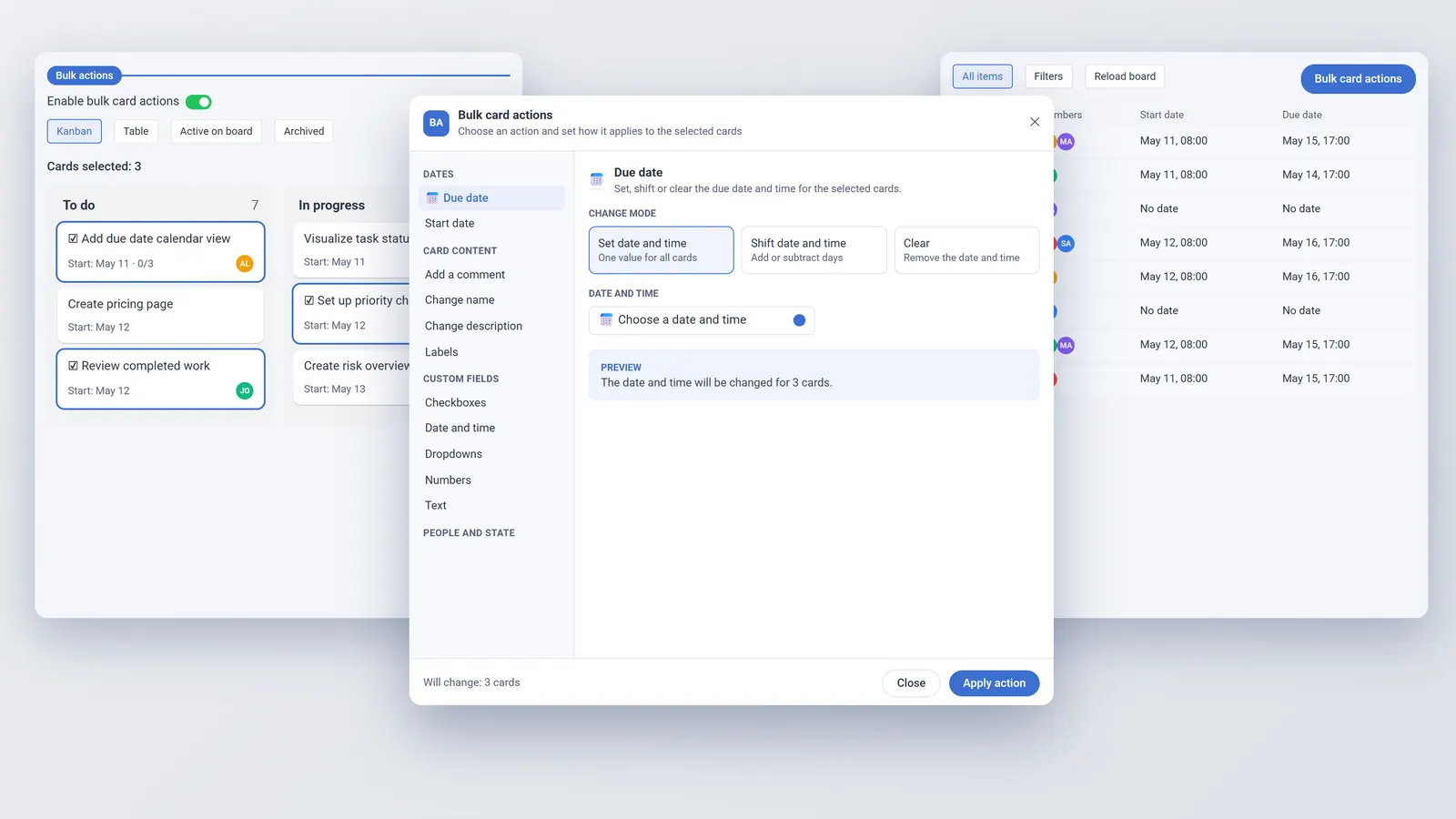Click the AL avatar on the calendar view card
Image resolution: width=1456 pixels, height=819 pixels.
tap(244, 264)
